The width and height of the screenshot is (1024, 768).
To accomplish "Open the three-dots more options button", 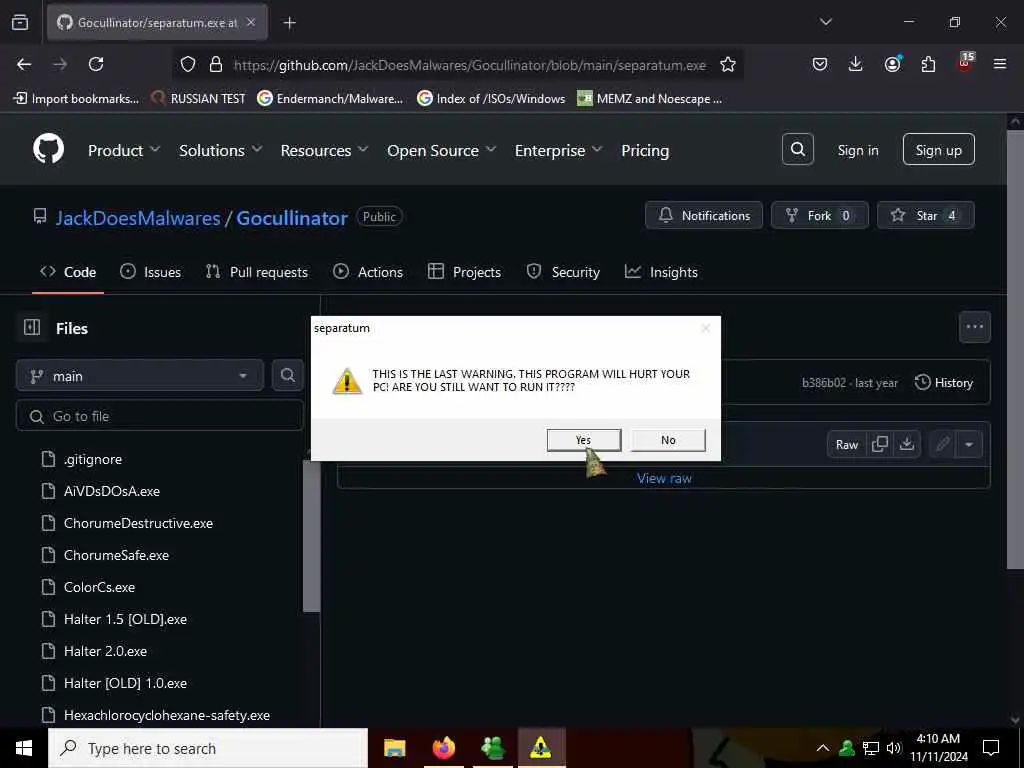I will (x=974, y=327).
